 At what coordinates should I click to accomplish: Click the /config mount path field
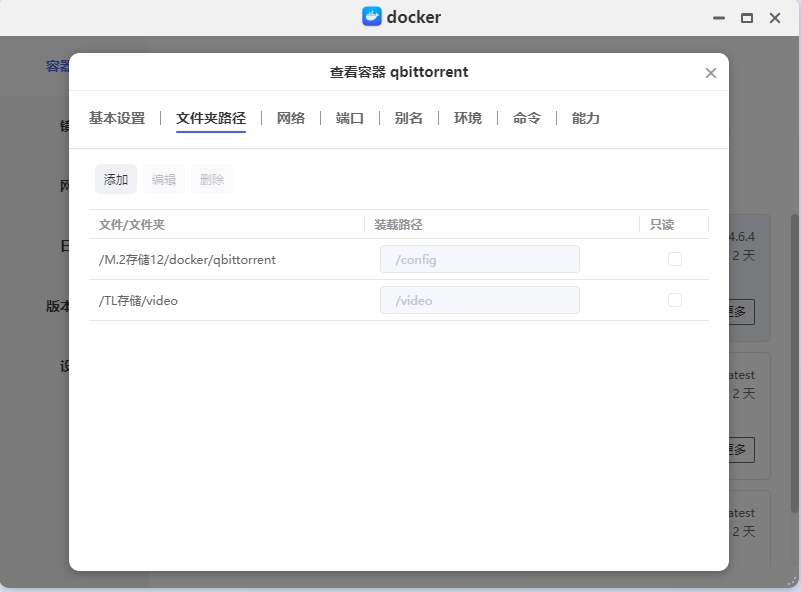coord(480,259)
